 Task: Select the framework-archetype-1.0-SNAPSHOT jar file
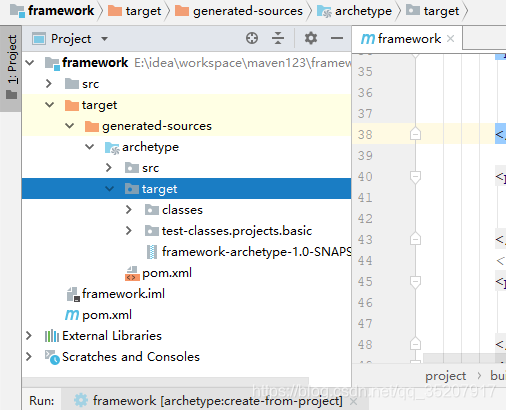tap(249, 252)
